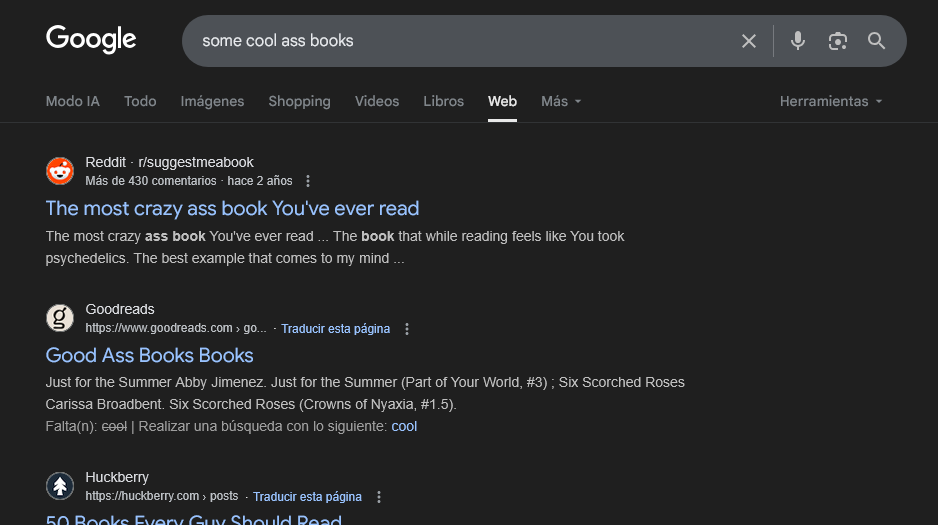This screenshot has height=525, width=938.
Task: Clear the search box text
Action: [x=748, y=41]
